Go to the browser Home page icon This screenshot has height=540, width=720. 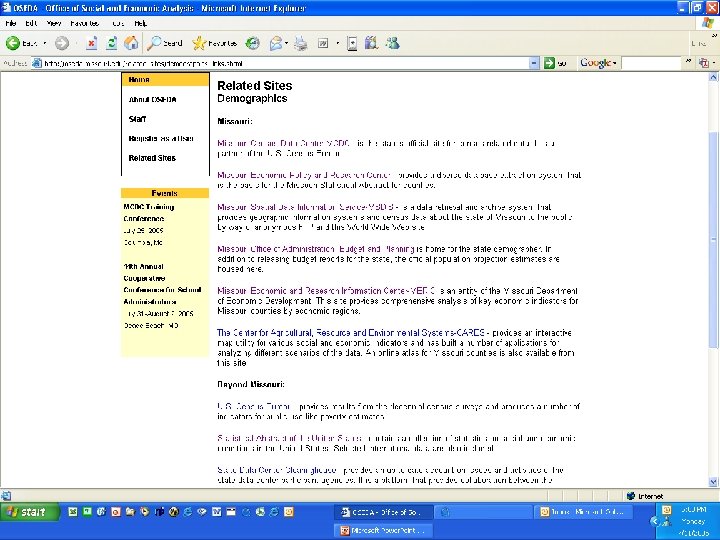(131, 43)
